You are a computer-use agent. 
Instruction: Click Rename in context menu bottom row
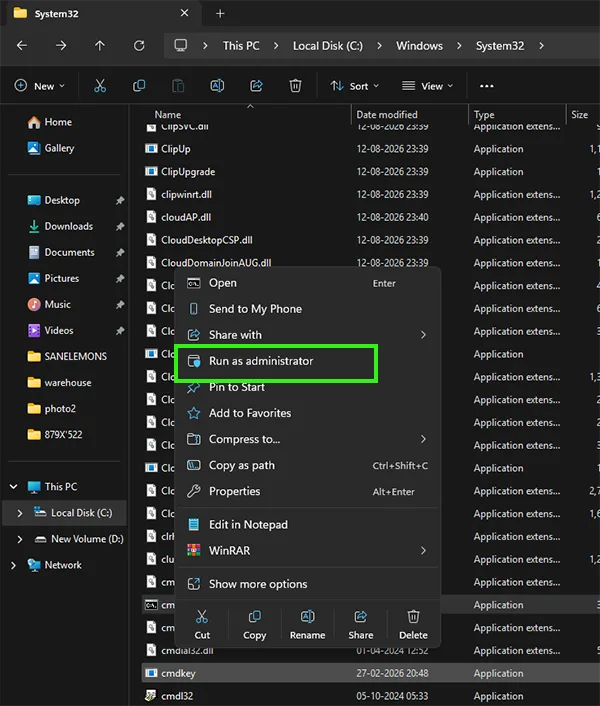[x=307, y=625]
